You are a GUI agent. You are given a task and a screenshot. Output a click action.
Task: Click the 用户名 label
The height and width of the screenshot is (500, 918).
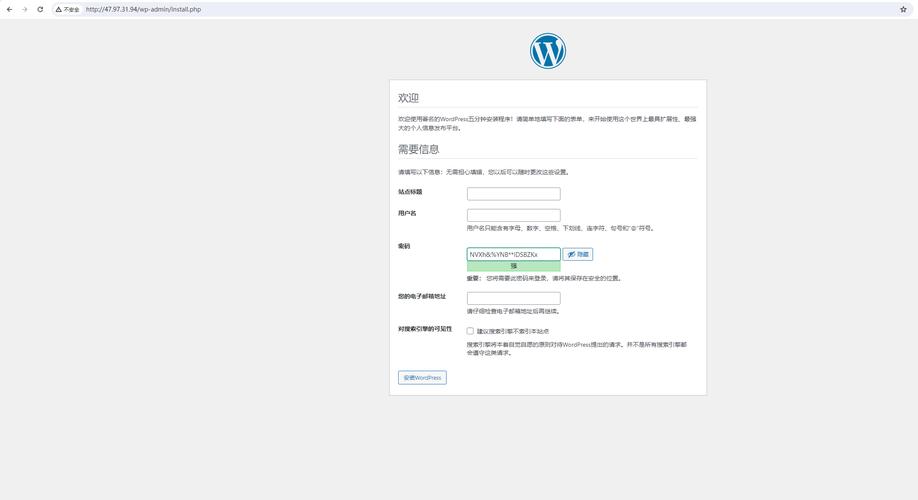pyautogui.click(x=407, y=213)
